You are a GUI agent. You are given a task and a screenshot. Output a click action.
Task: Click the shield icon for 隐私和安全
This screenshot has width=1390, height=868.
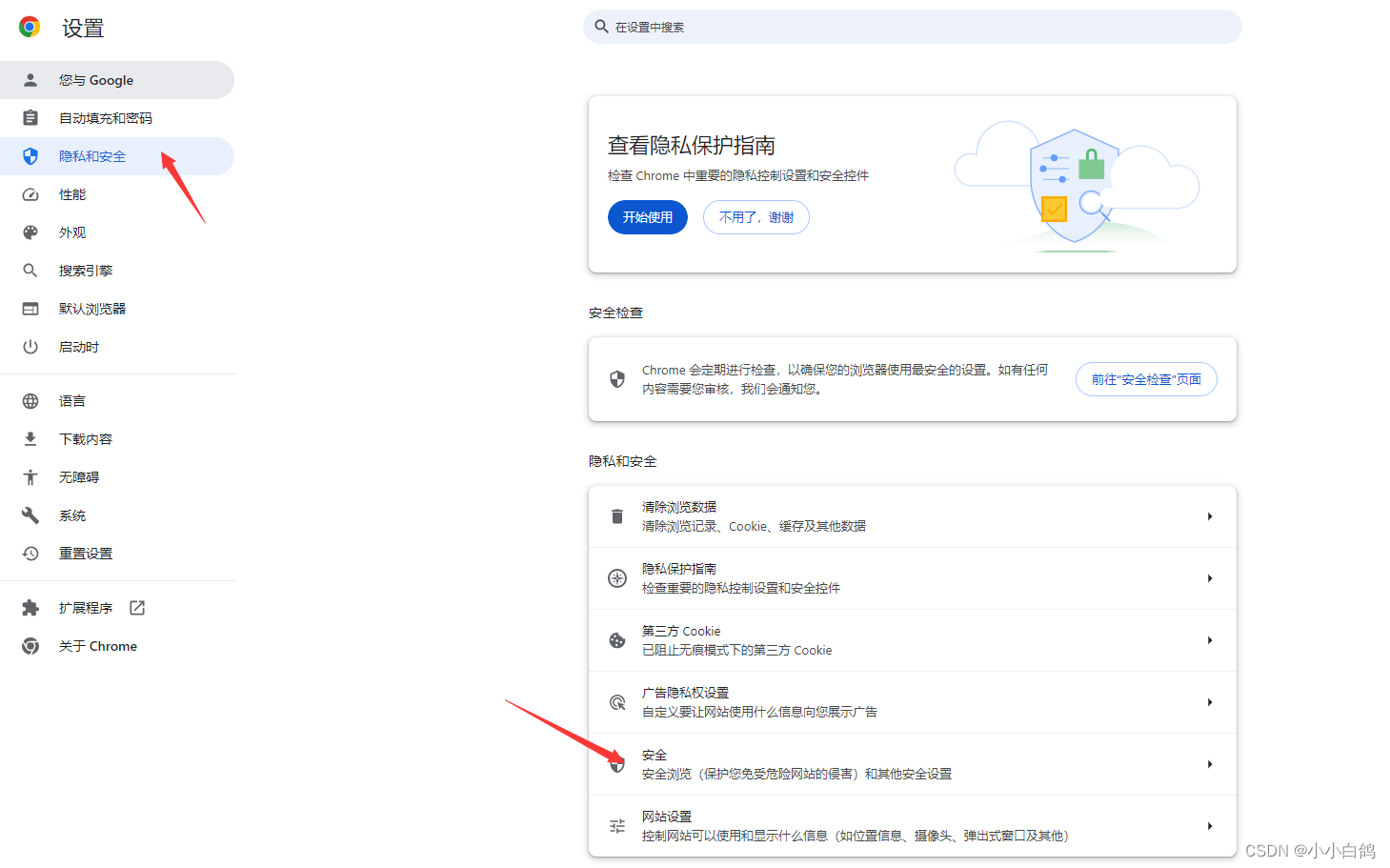[x=30, y=156]
